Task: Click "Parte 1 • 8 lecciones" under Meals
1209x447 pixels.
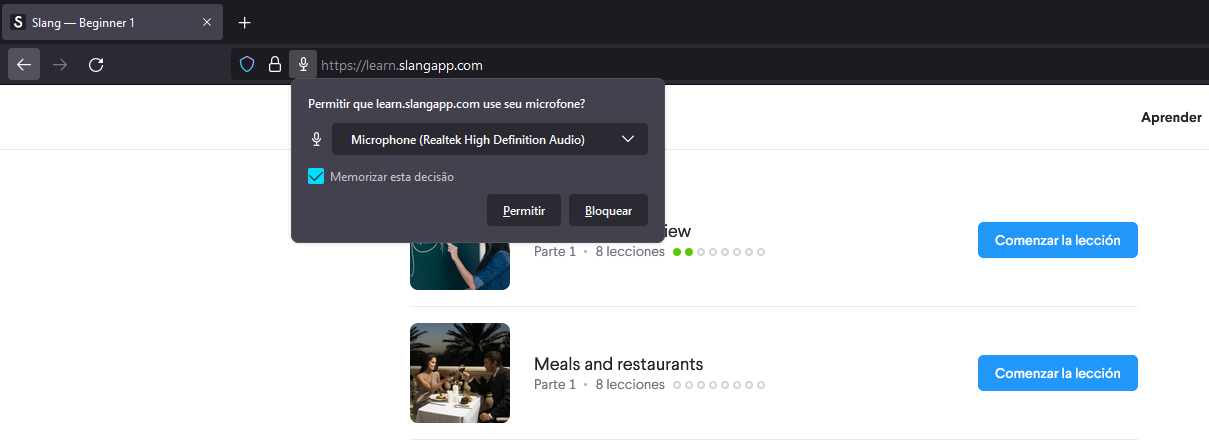Action: (599, 385)
